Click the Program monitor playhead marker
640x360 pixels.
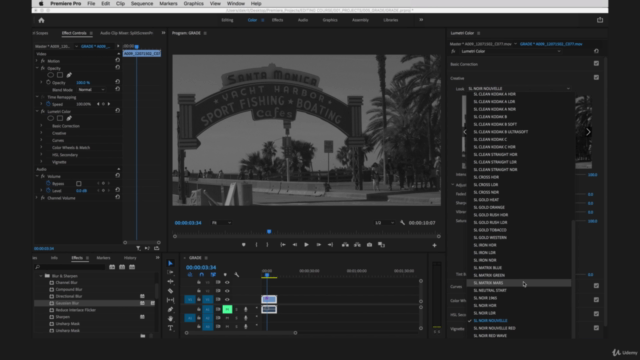point(269,232)
